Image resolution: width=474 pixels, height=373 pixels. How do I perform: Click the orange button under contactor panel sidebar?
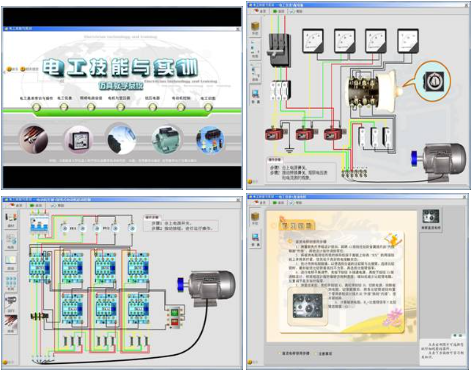point(5,362)
